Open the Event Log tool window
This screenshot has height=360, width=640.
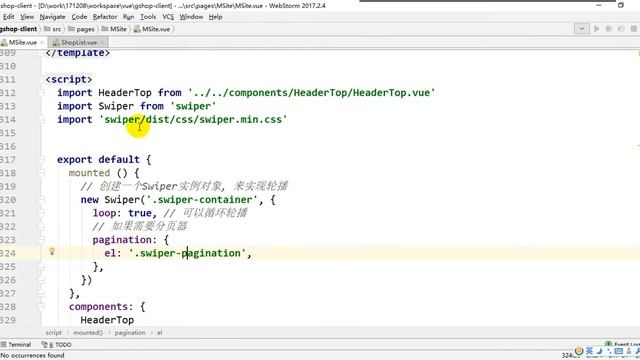point(623,344)
